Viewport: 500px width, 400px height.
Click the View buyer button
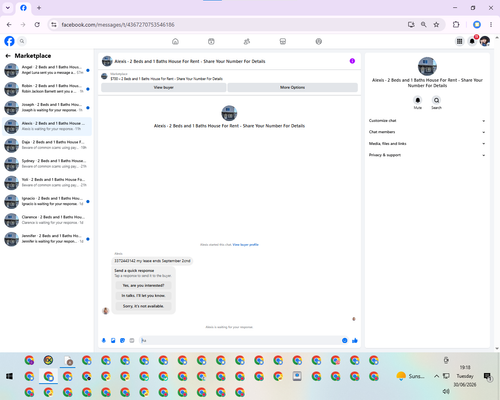tap(163, 87)
